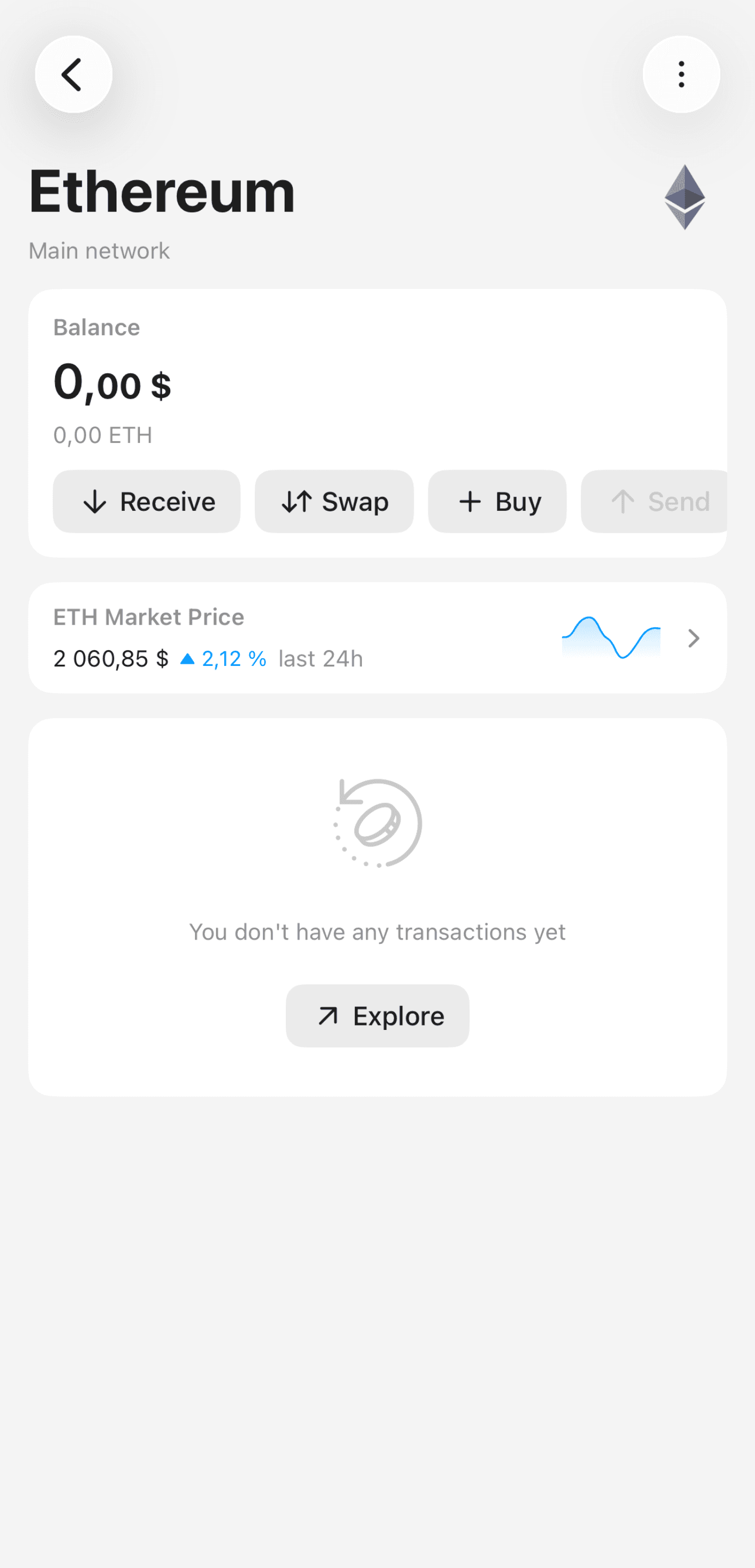Click the Balance heading label
The height and width of the screenshot is (1568, 755).
click(x=97, y=328)
